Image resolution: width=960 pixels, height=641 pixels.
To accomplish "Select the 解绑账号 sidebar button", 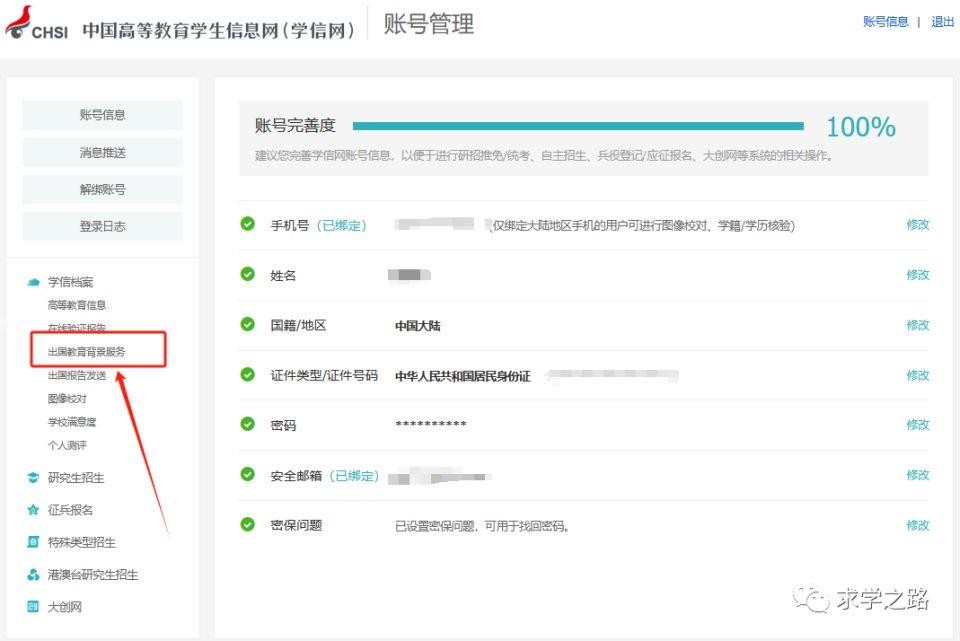I will pyautogui.click(x=102, y=190).
